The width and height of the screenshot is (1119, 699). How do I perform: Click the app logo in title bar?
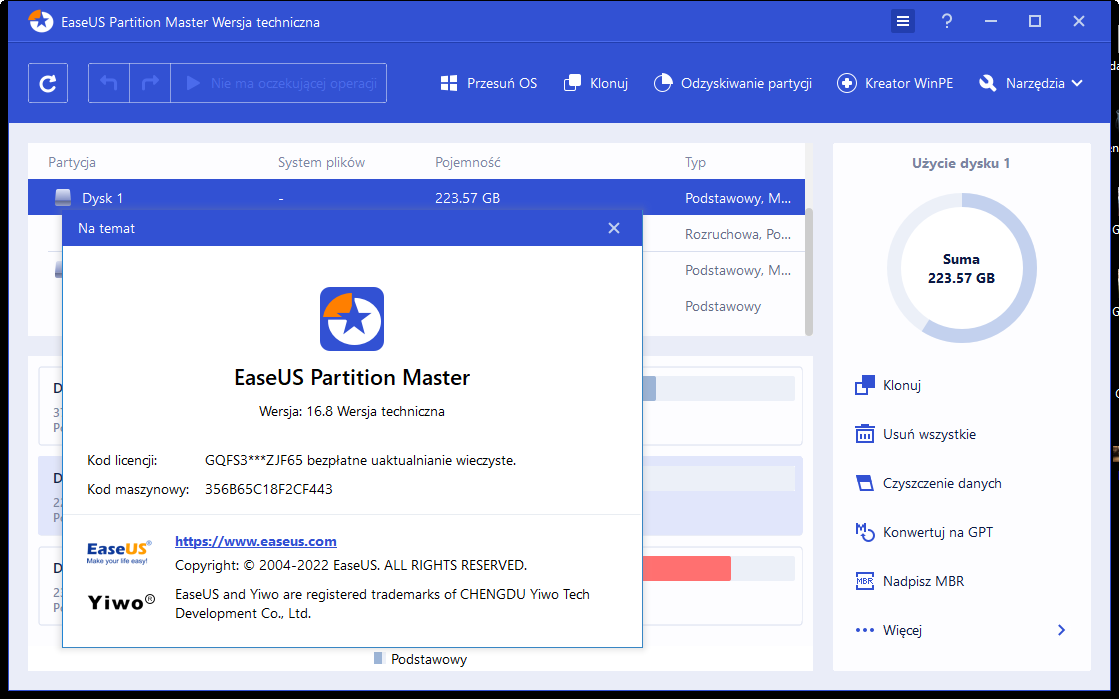(x=41, y=21)
